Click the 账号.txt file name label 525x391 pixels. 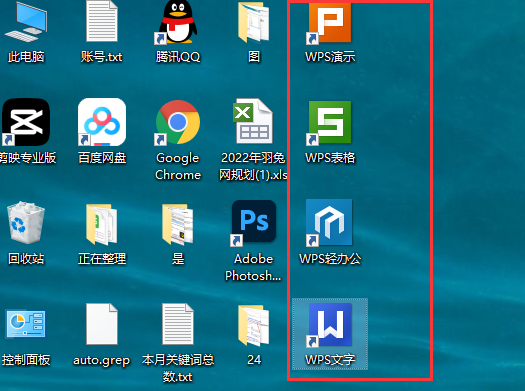[102, 57]
